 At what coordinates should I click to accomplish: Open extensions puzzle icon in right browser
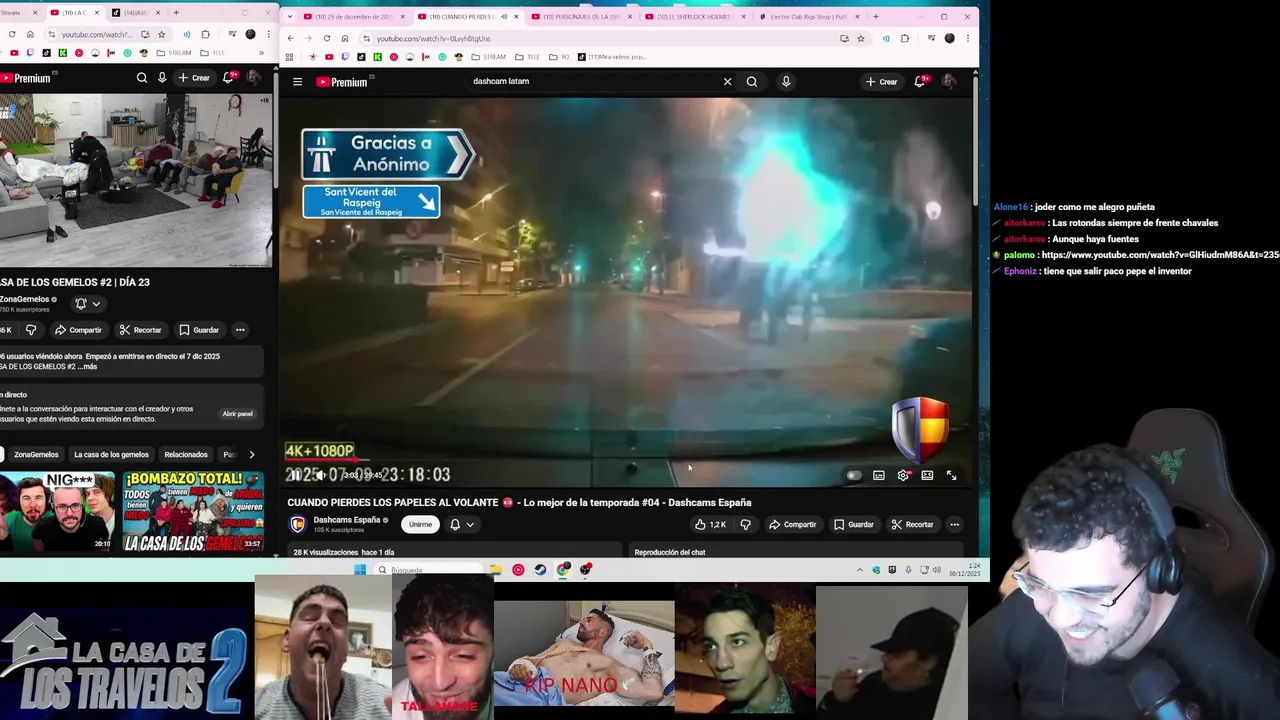coord(905,38)
